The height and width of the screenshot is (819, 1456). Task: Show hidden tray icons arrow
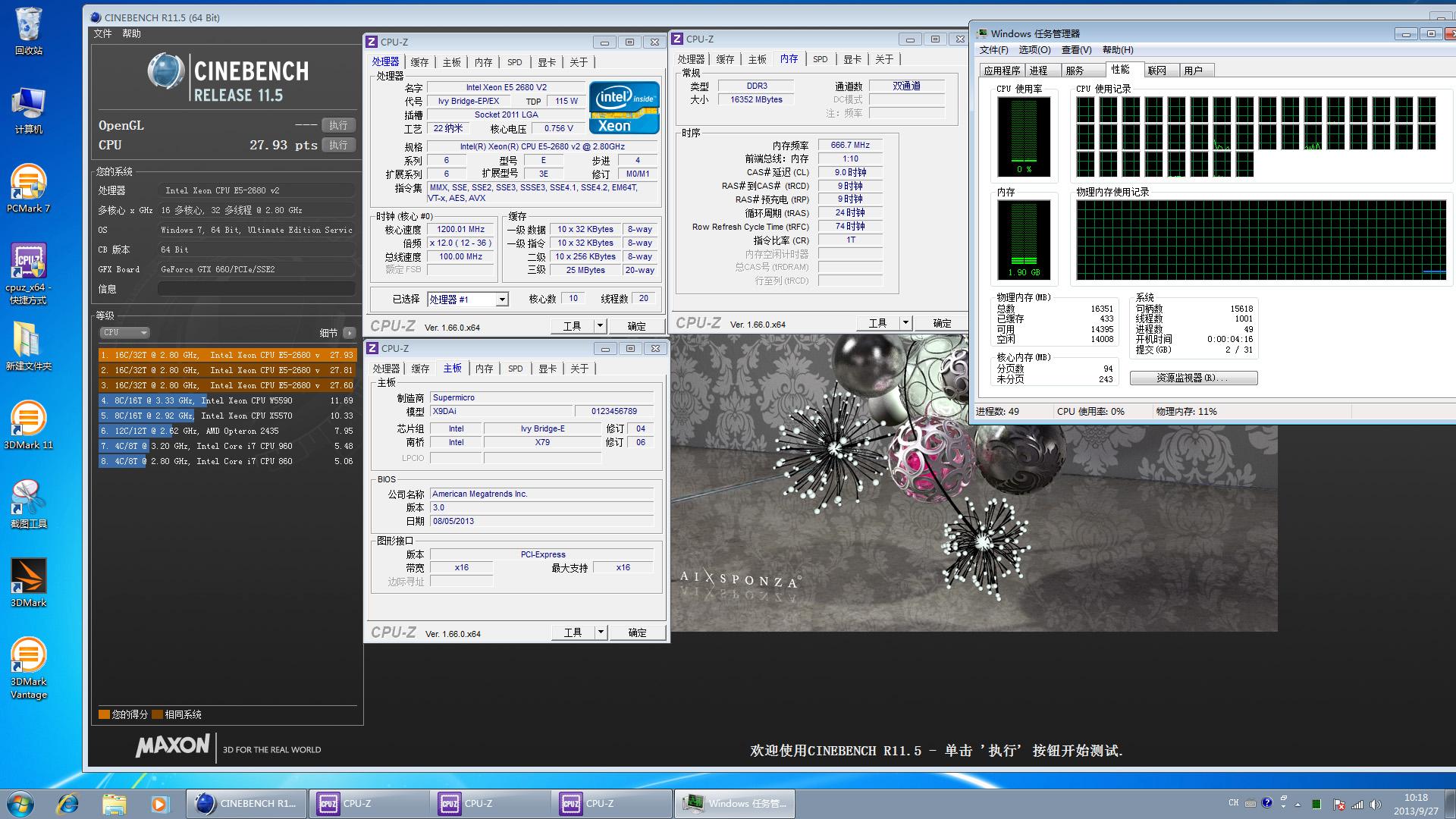coord(1298,805)
